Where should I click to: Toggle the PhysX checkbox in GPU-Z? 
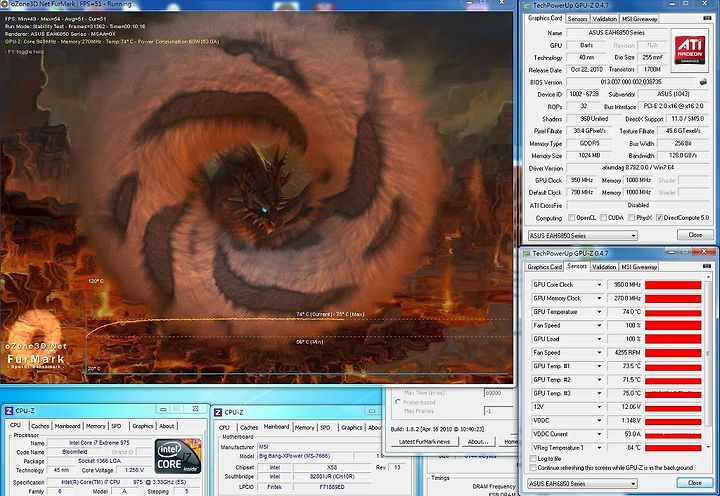pyautogui.click(x=631, y=218)
